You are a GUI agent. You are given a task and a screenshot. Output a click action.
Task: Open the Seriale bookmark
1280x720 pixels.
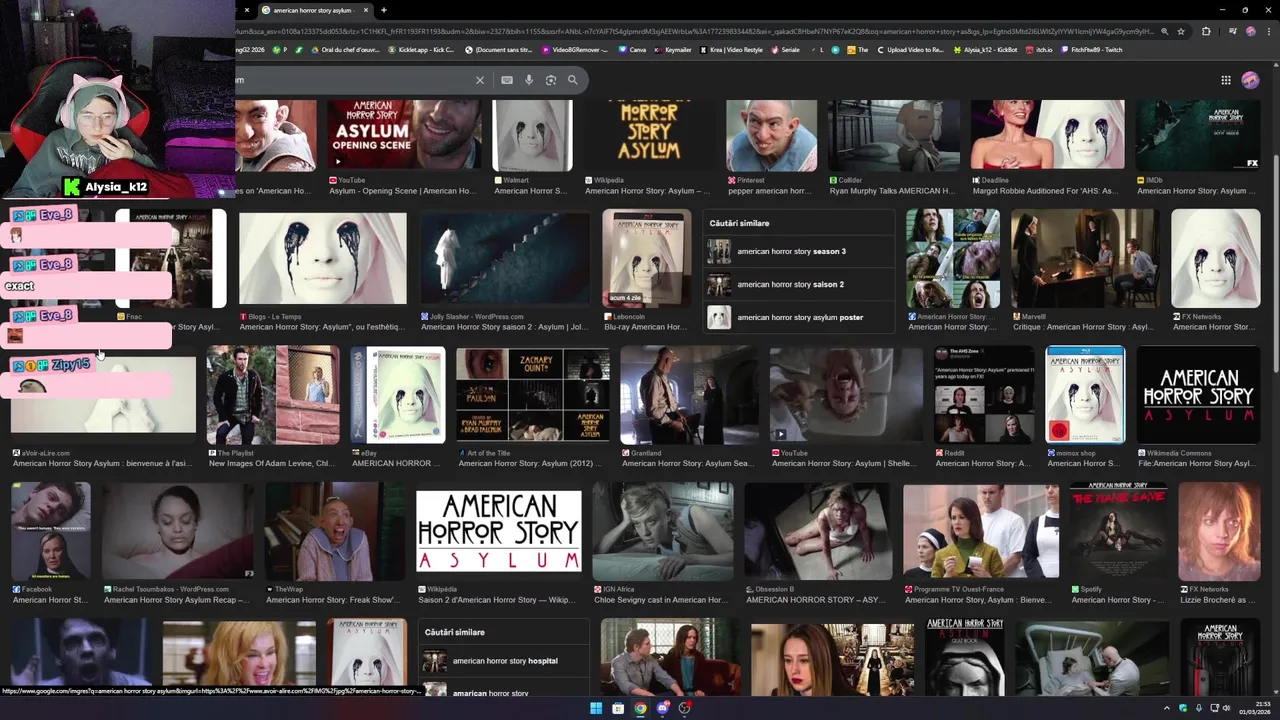tap(786, 49)
